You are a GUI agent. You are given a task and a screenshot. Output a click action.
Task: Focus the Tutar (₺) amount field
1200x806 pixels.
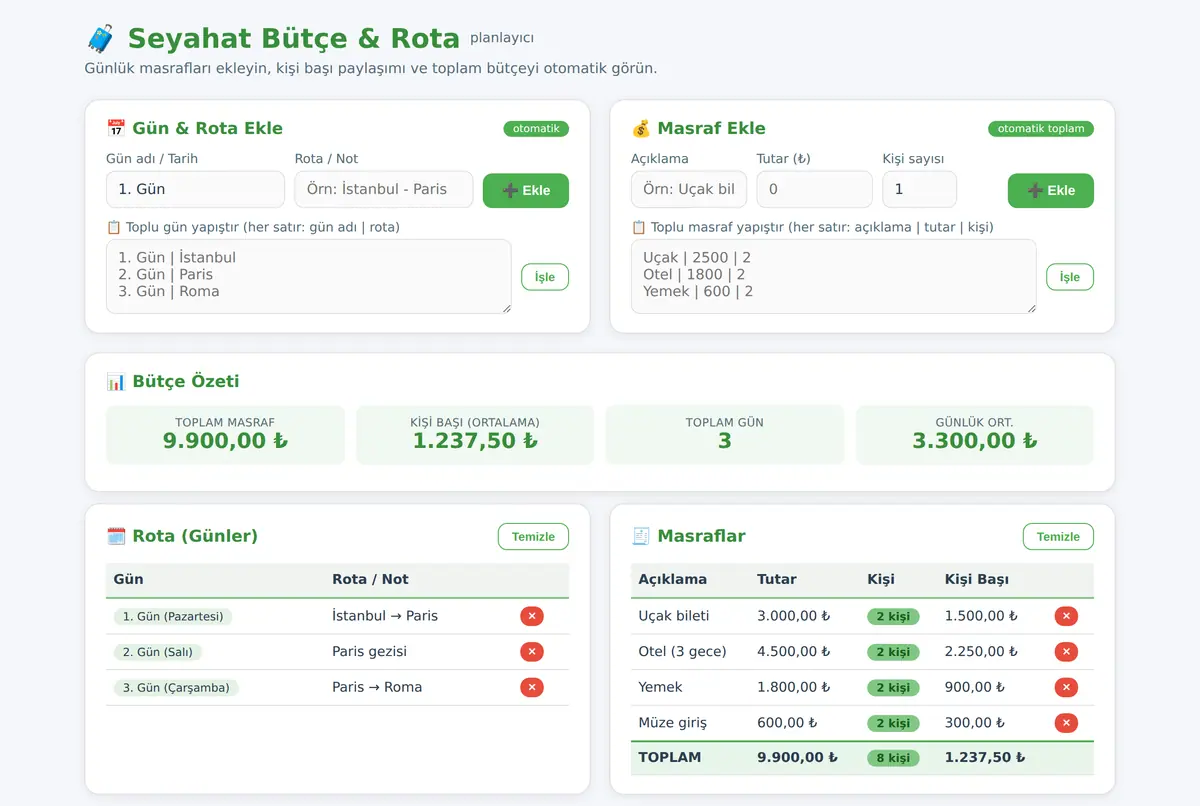coord(815,189)
